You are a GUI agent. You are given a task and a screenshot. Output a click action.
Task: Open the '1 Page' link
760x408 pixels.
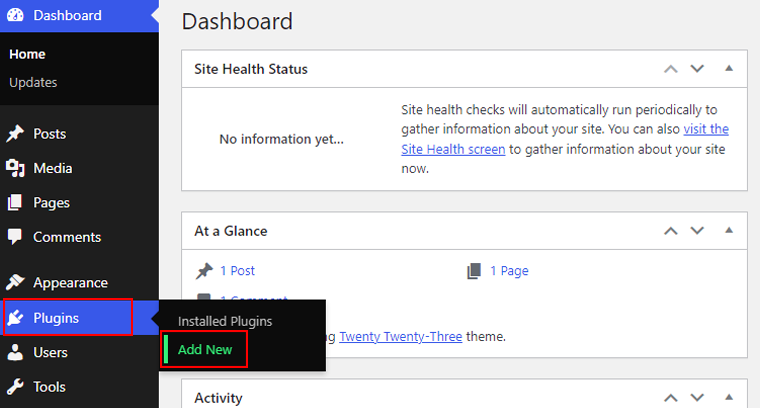click(x=509, y=271)
